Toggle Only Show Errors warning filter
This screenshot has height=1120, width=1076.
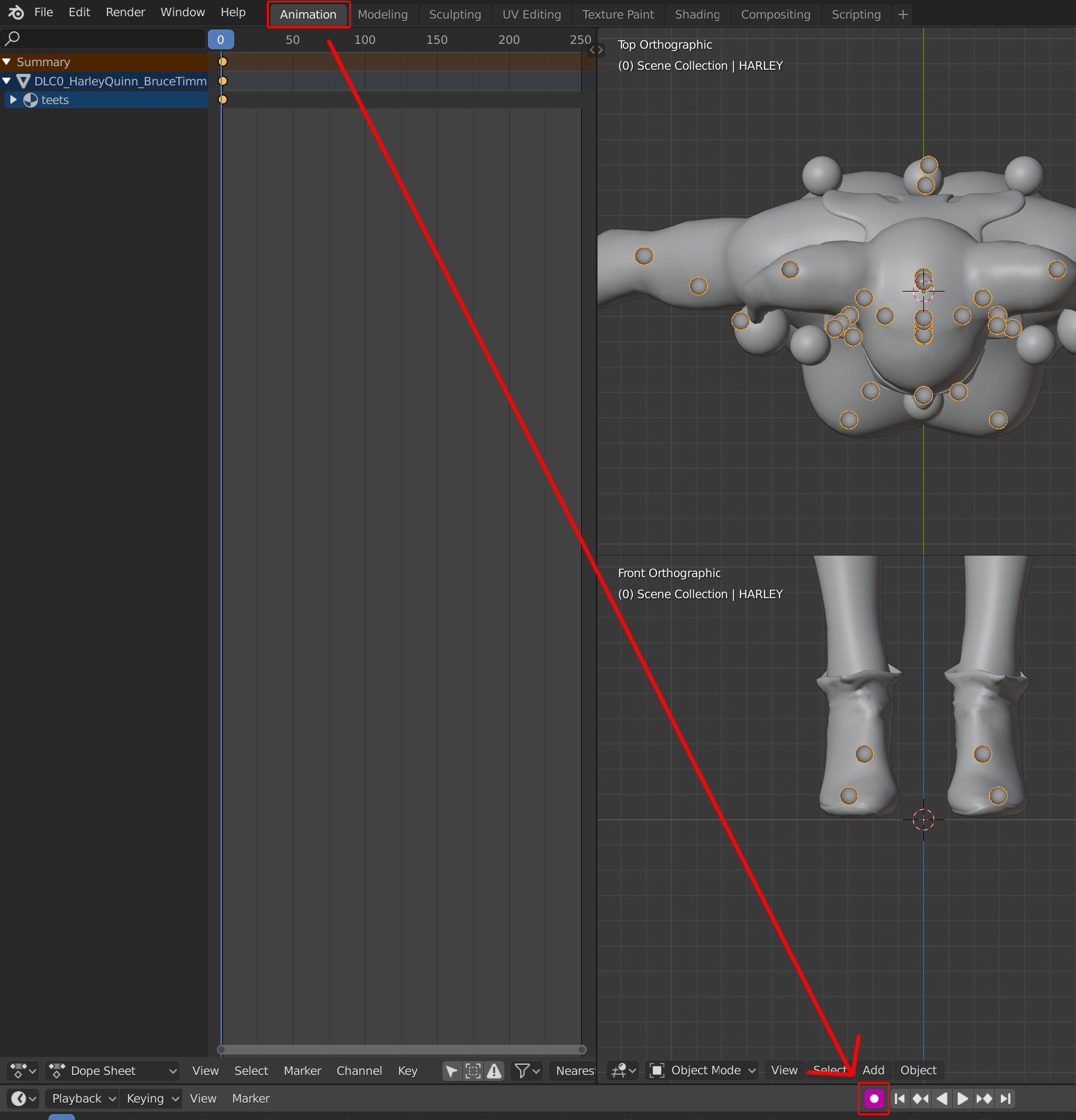click(494, 1071)
